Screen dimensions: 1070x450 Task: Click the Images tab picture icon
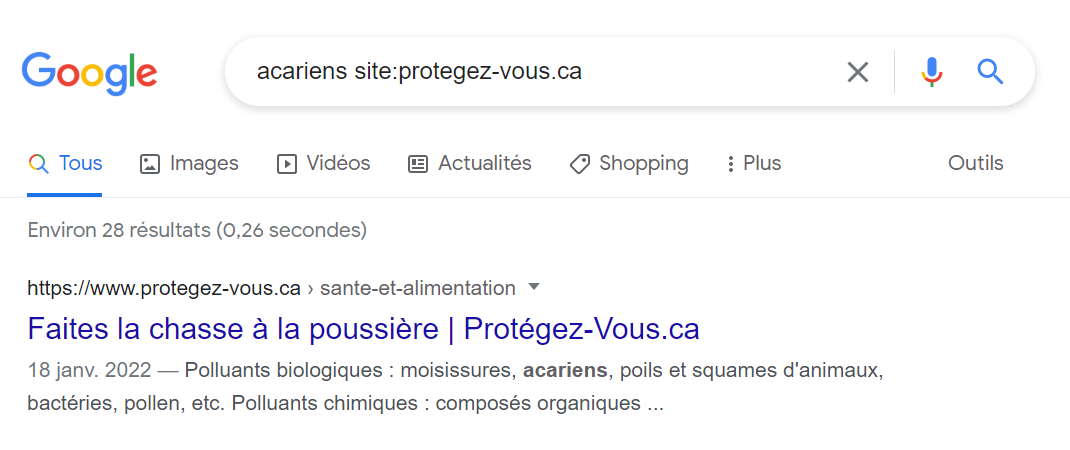coord(150,164)
